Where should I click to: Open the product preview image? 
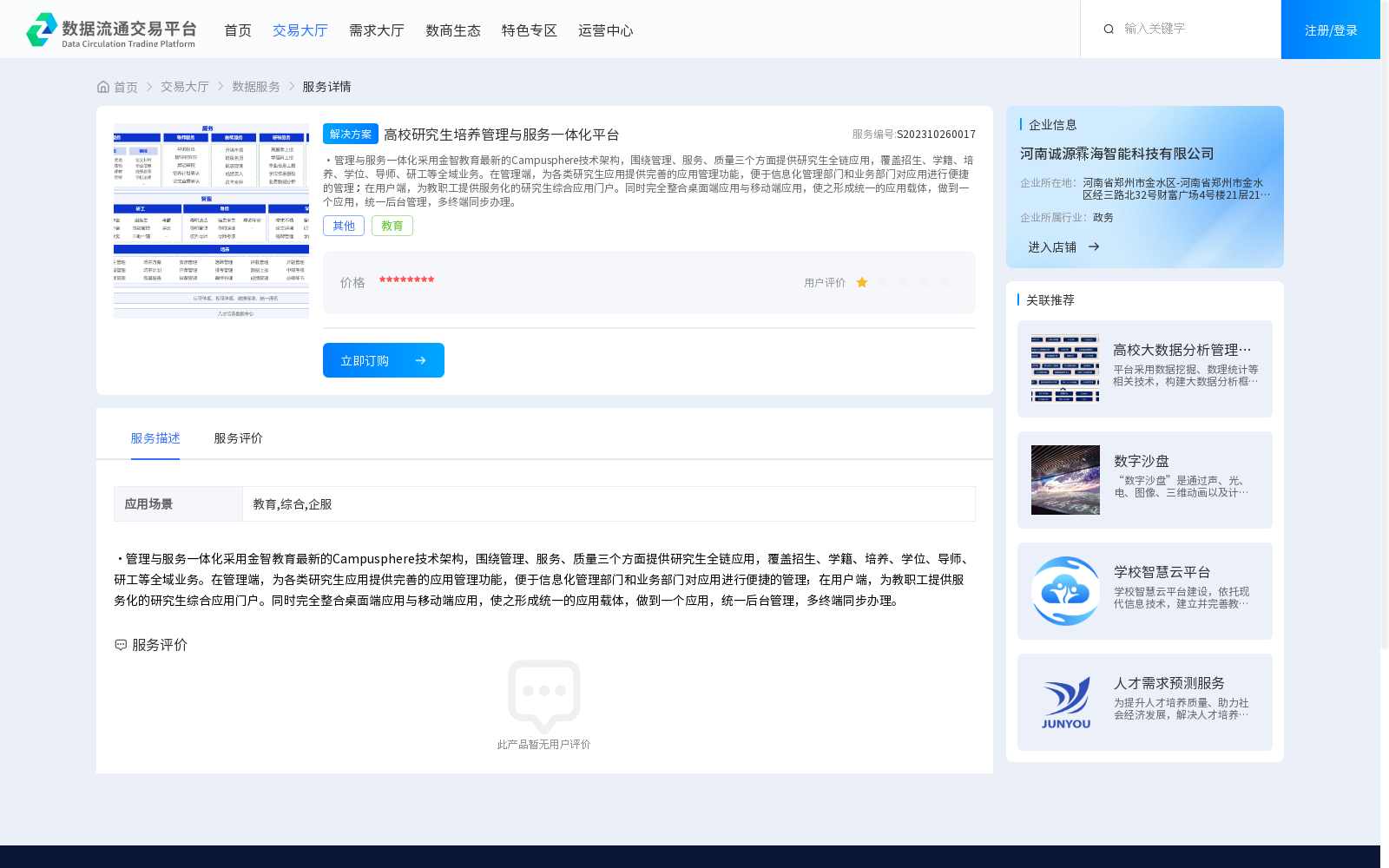coord(211,220)
